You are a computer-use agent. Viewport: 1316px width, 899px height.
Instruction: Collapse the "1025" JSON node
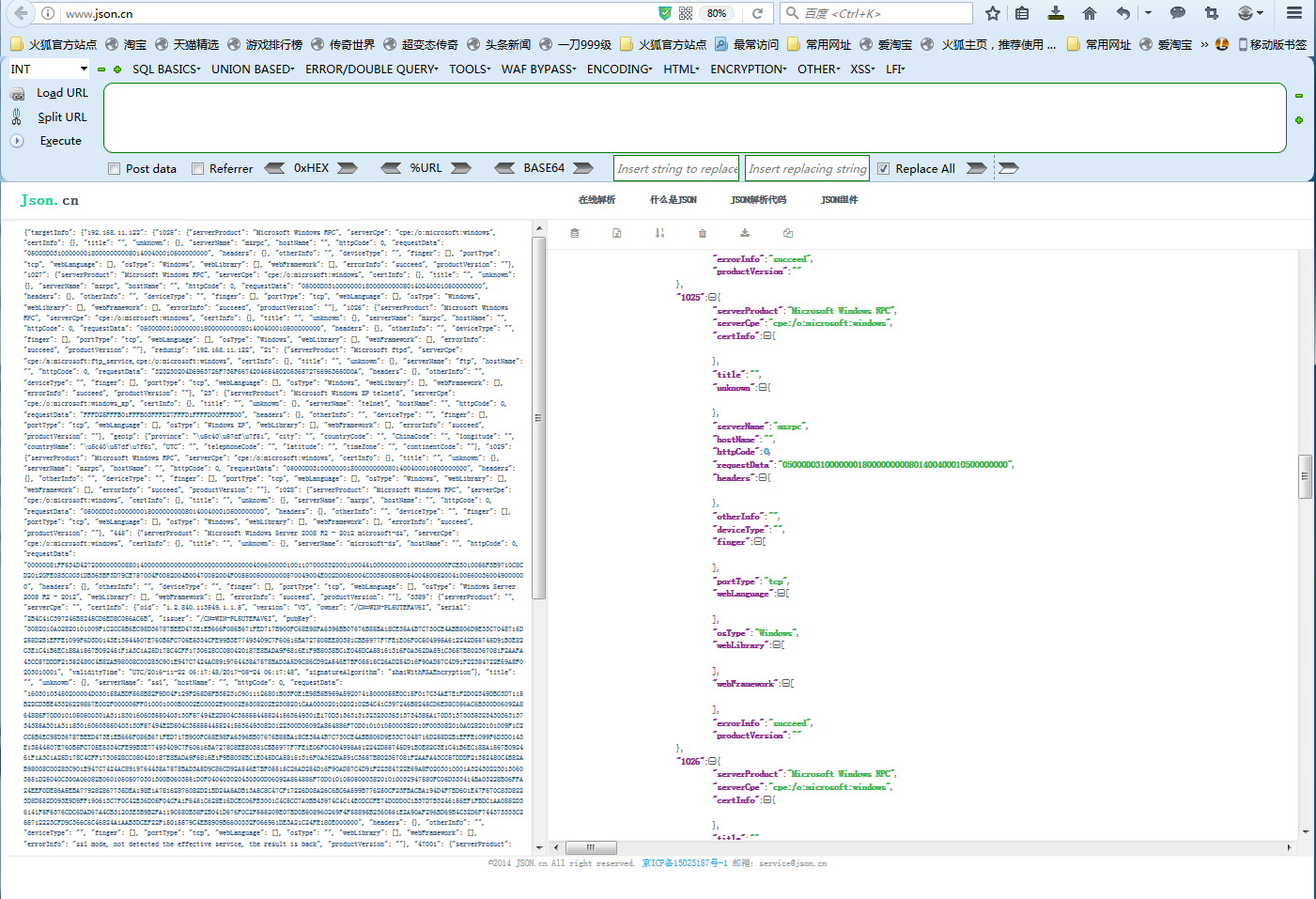click(713, 297)
